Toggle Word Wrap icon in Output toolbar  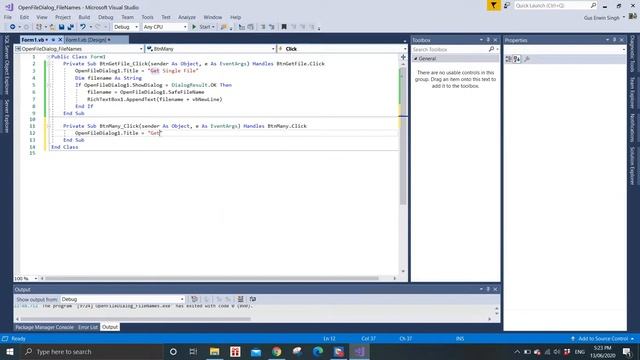(x=253, y=299)
